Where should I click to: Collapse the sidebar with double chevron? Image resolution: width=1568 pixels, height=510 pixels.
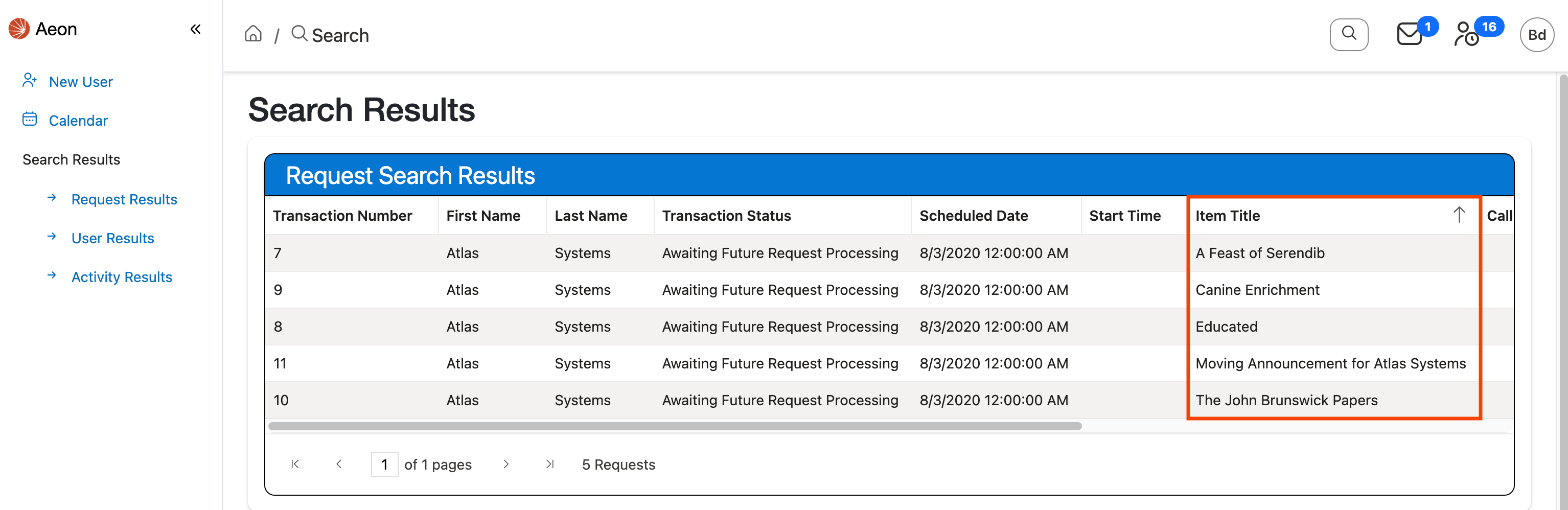click(195, 29)
